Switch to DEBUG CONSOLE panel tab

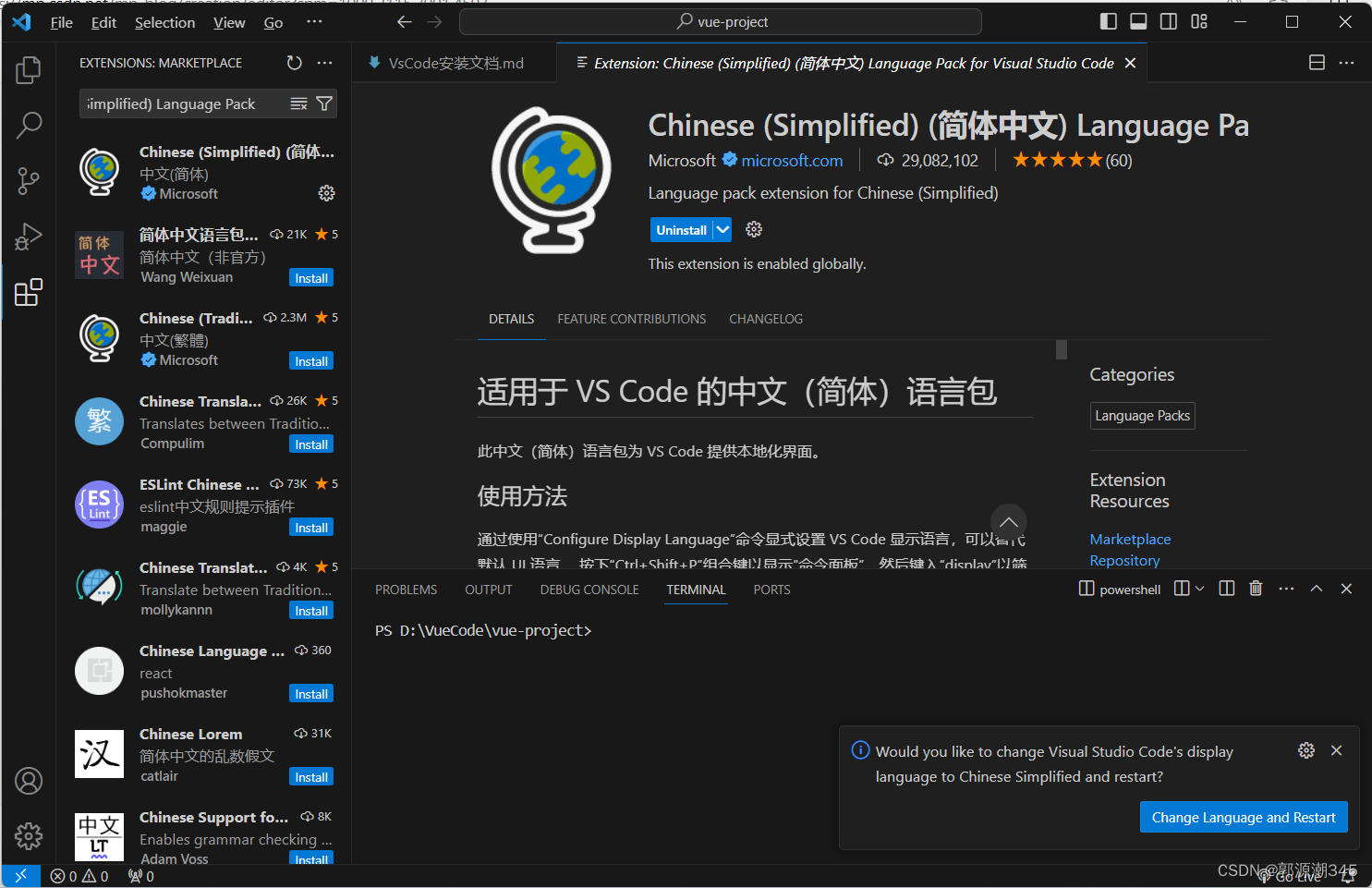click(589, 590)
